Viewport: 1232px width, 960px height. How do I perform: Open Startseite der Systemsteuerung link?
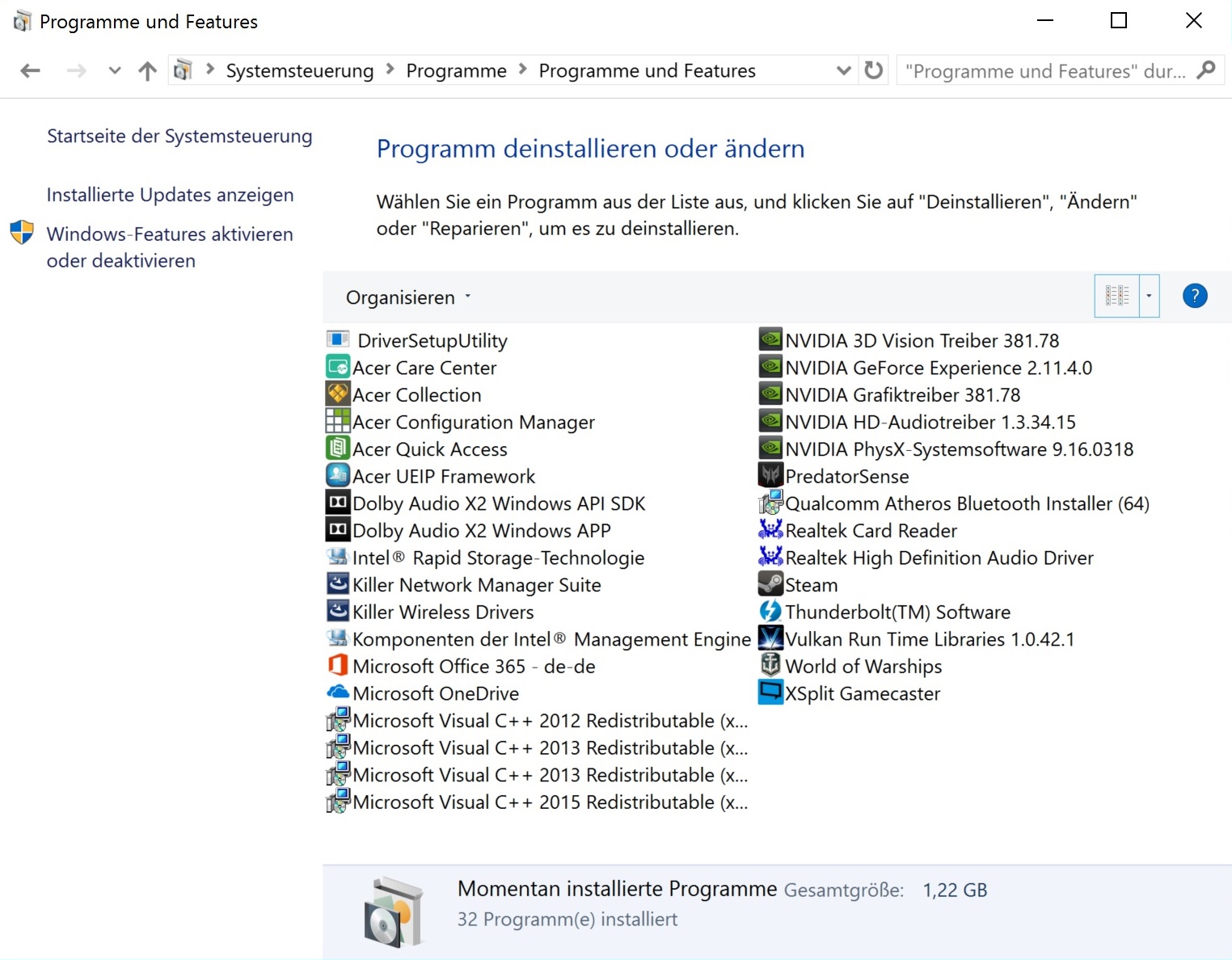[x=179, y=136]
